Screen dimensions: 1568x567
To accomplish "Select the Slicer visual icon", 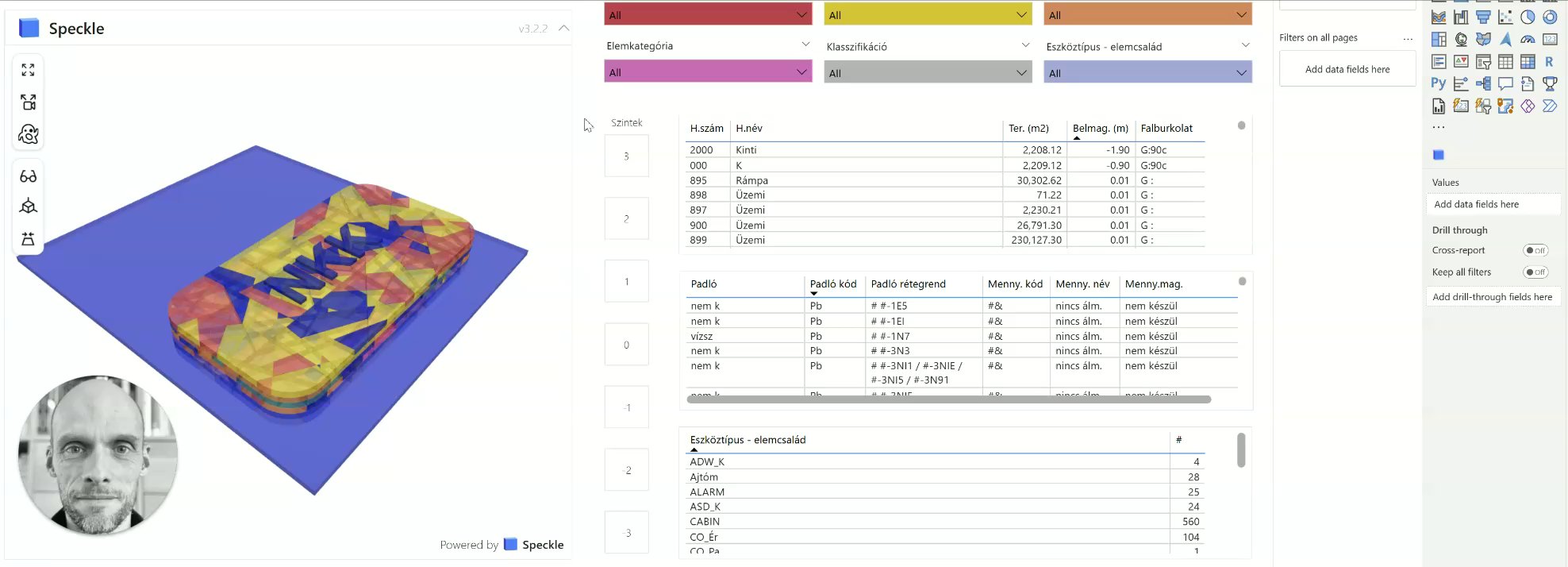I will (x=1483, y=61).
